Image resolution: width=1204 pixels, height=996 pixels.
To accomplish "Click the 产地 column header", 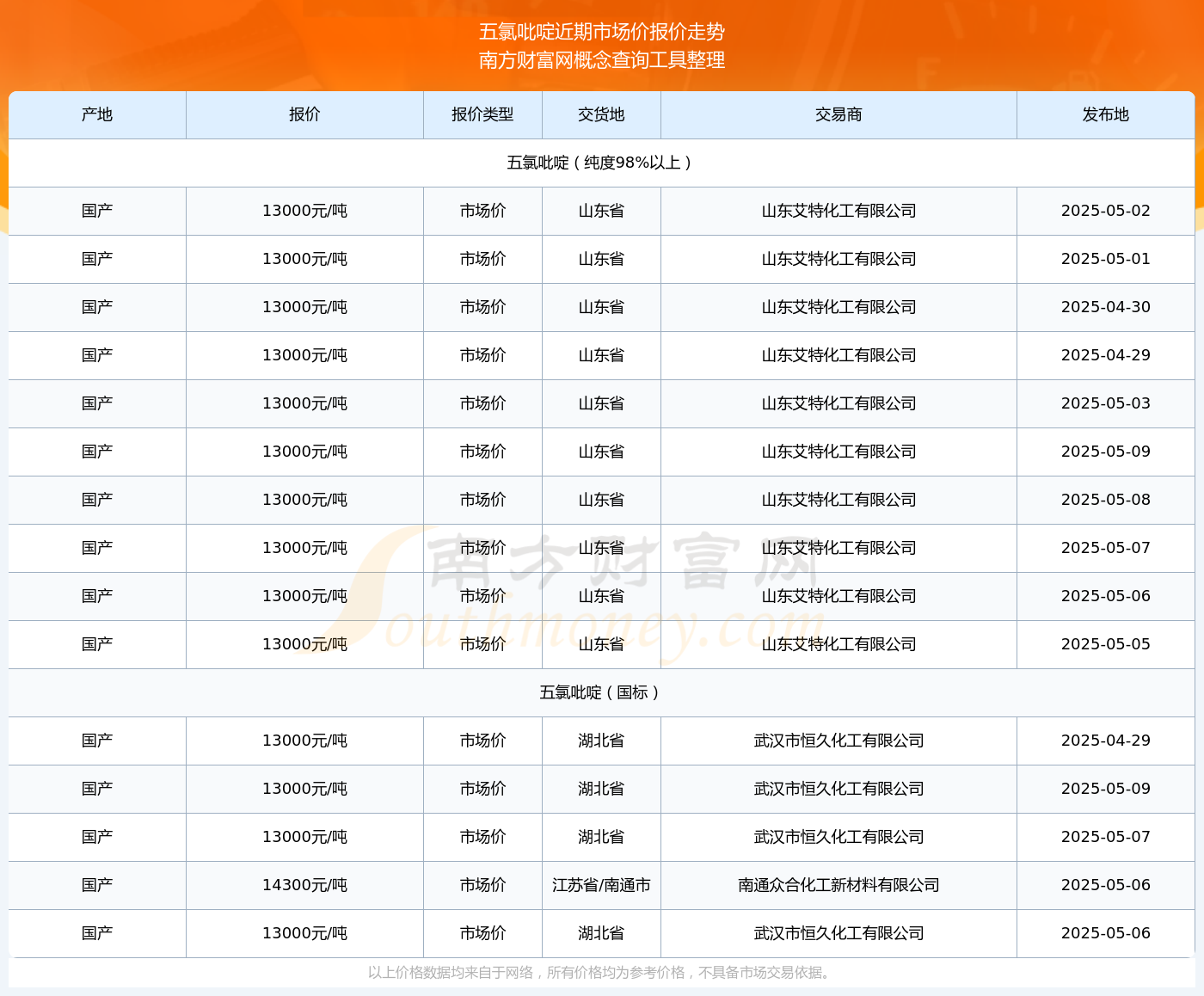I will click(97, 114).
